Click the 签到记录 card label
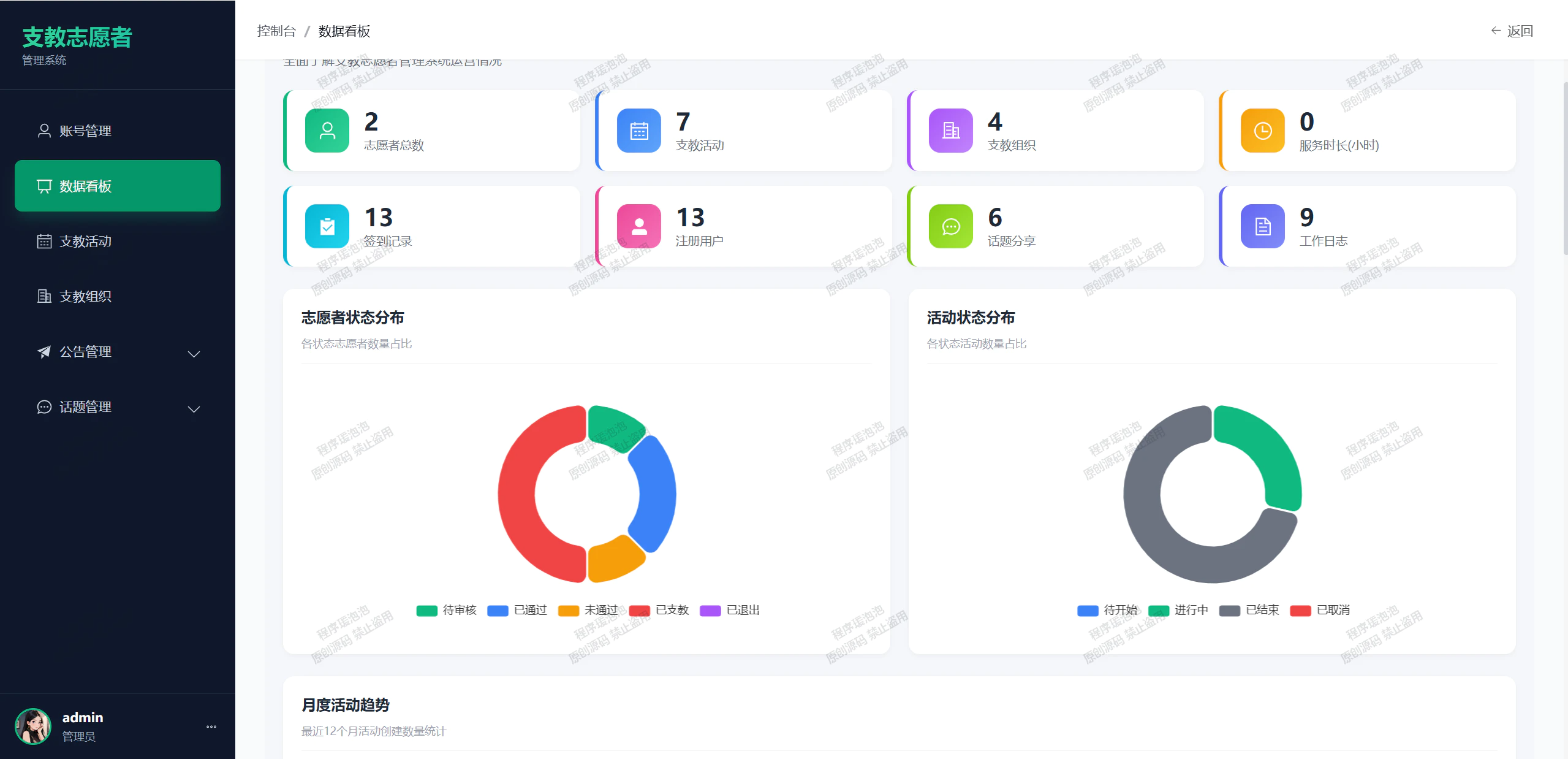 coord(388,241)
